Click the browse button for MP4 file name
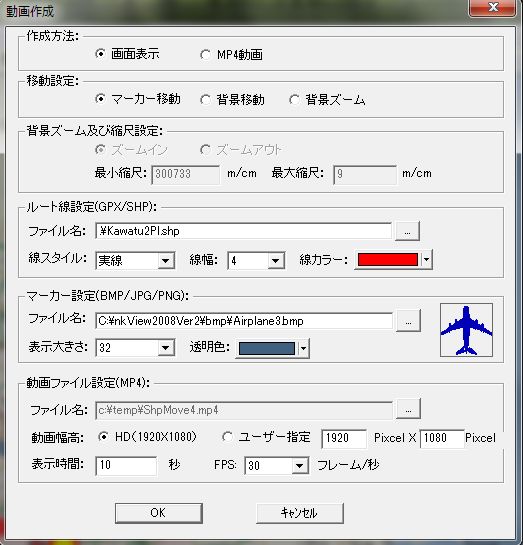 coord(408,409)
